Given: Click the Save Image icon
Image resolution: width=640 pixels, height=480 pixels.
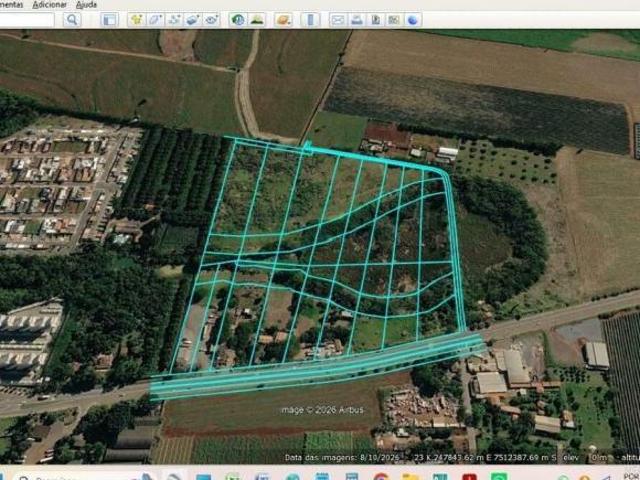Looking at the screenshot, I should click(376, 19).
